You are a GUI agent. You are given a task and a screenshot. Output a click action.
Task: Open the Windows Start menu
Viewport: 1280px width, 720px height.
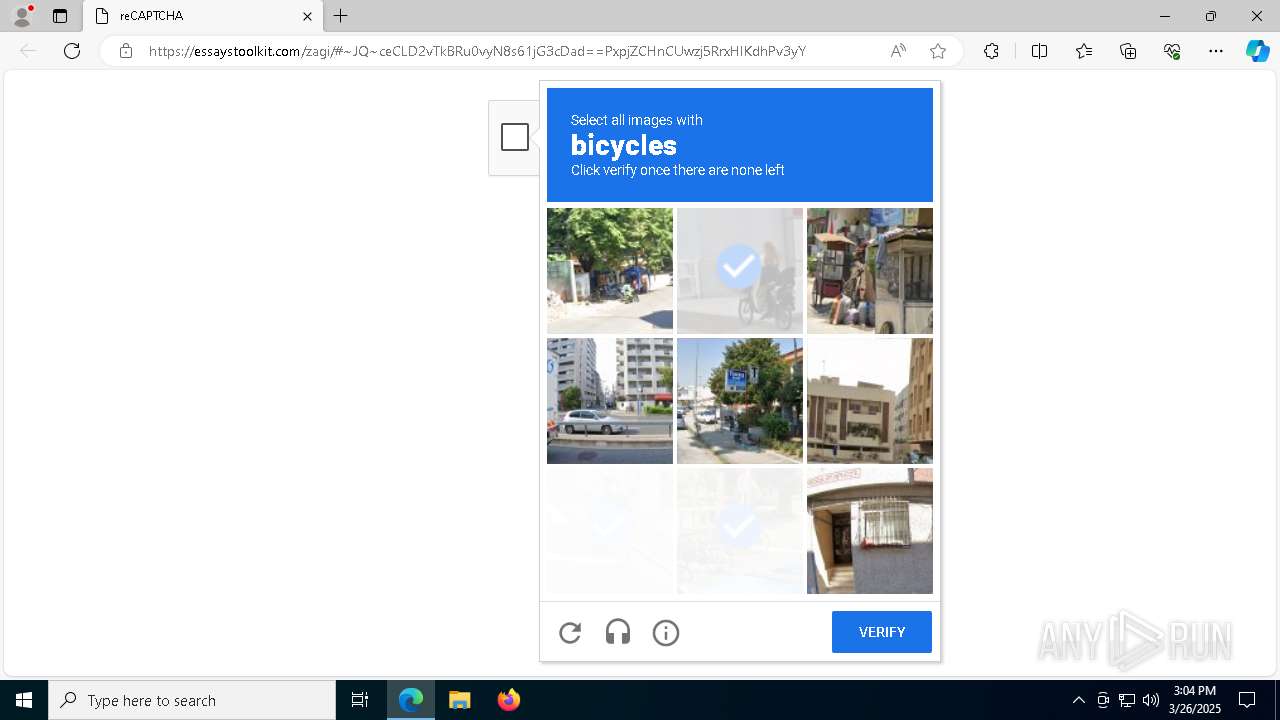(24, 700)
